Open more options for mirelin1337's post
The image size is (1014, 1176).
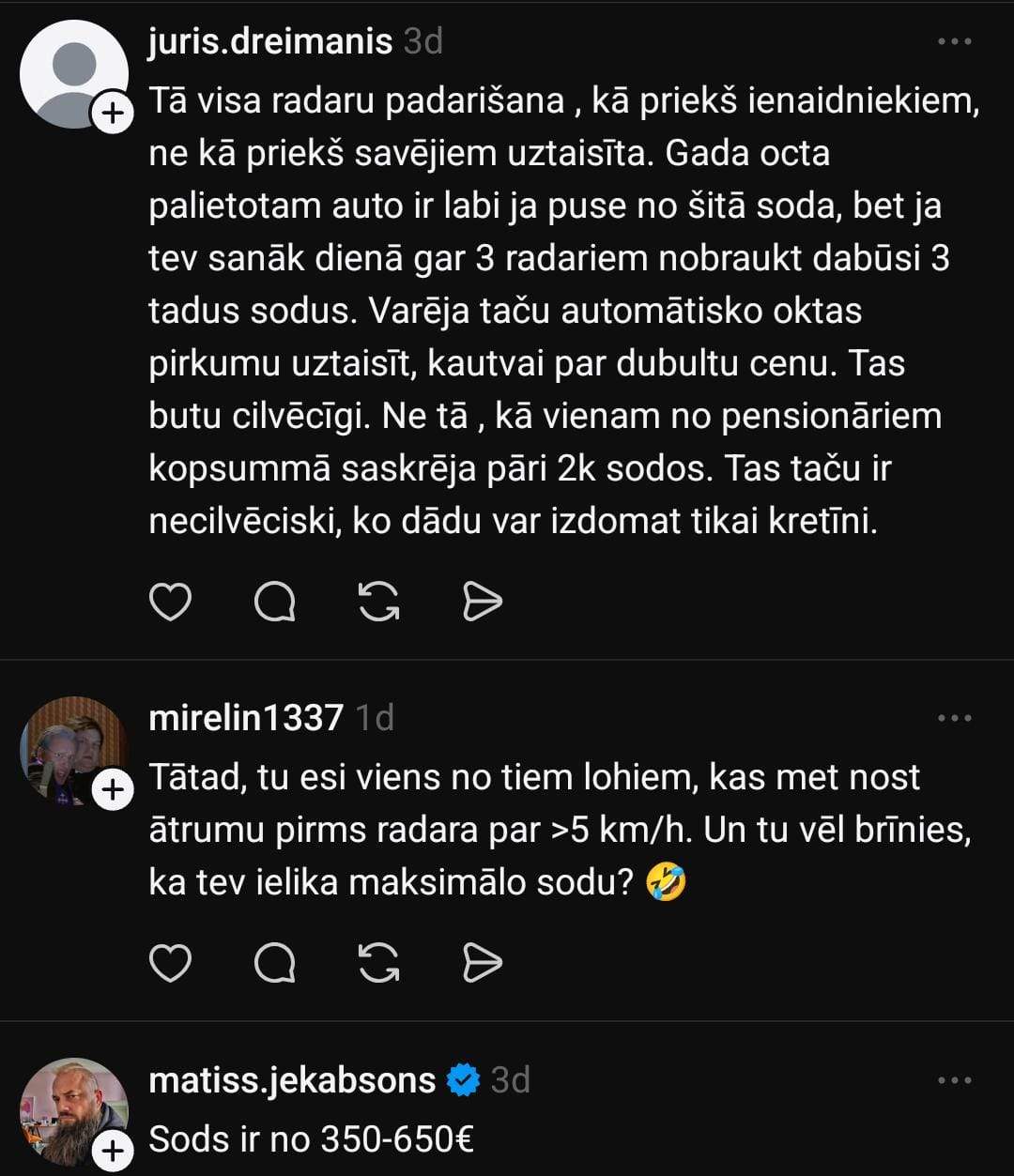[x=955, y=719]
